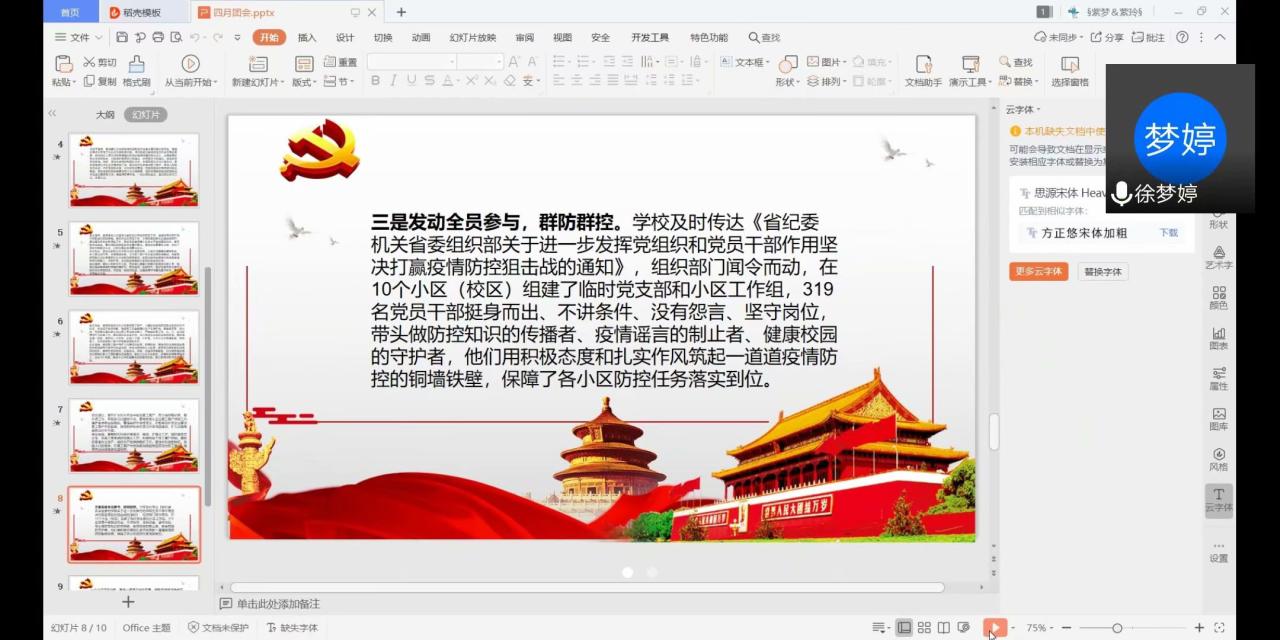Click the 颜色 color sidebar icon
This screenshot has width=1280, height=640.
click(x=1218, y=298)
